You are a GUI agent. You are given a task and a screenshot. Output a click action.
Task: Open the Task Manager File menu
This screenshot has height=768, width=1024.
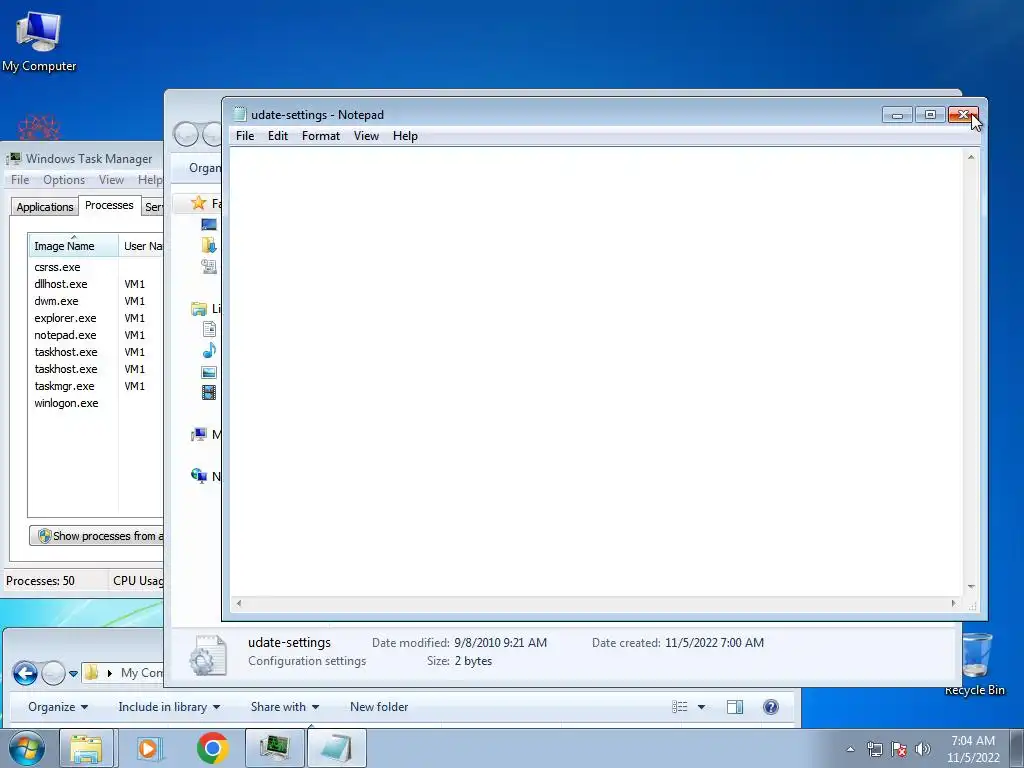point(20,180)
